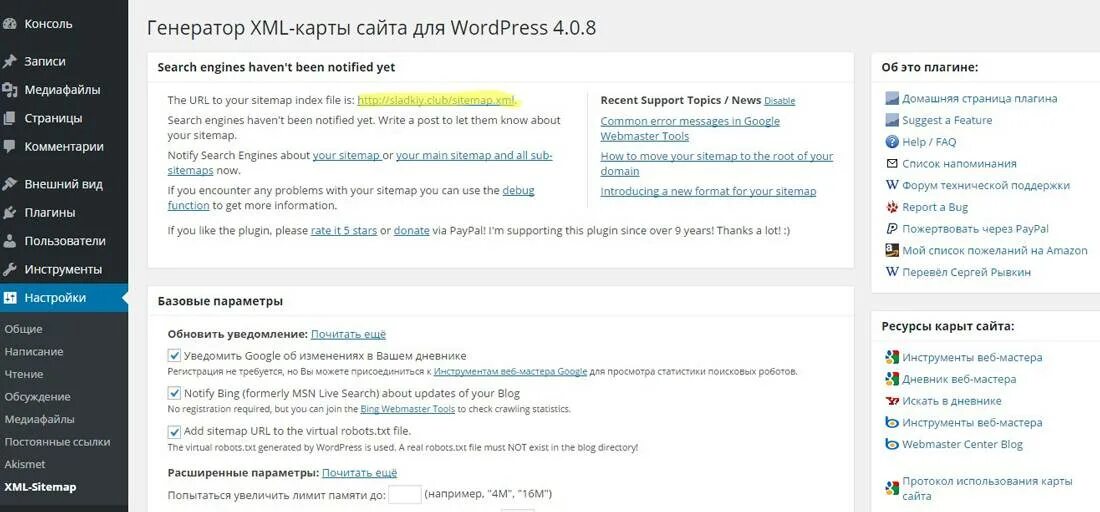Screen dimensions: 1100x512
Task: Click Почитать ещё next to Обновить уведомление
Action: coord(348,335)
